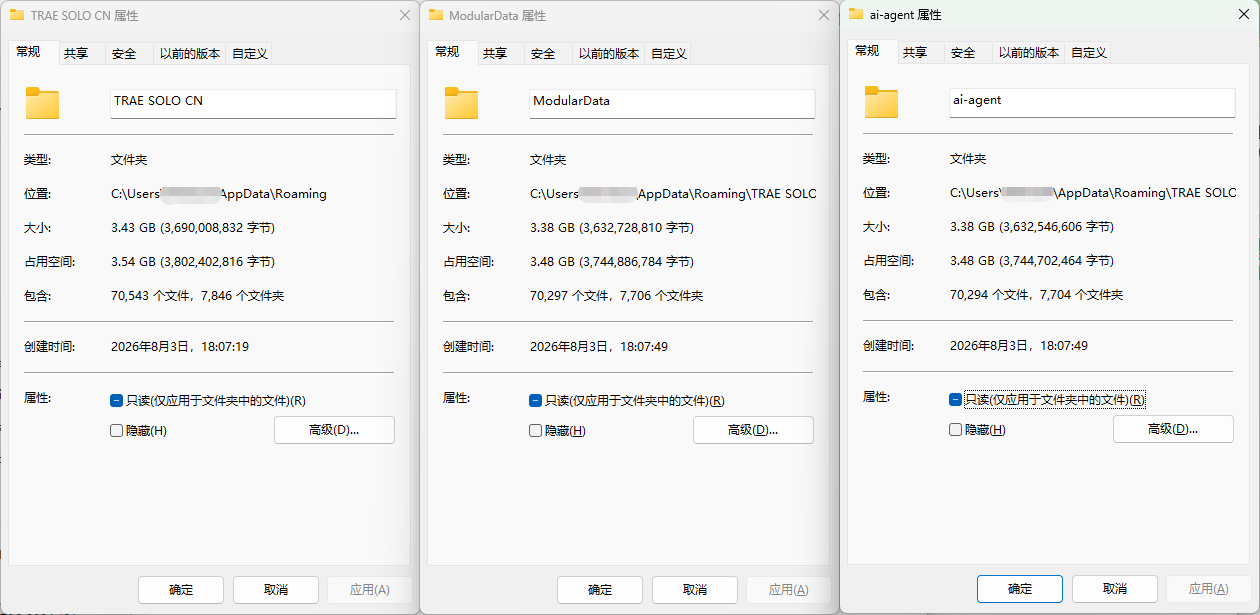Click large folder icon beside TRAE SOLO CN name
1260x615 pixels.
point(43,104)
